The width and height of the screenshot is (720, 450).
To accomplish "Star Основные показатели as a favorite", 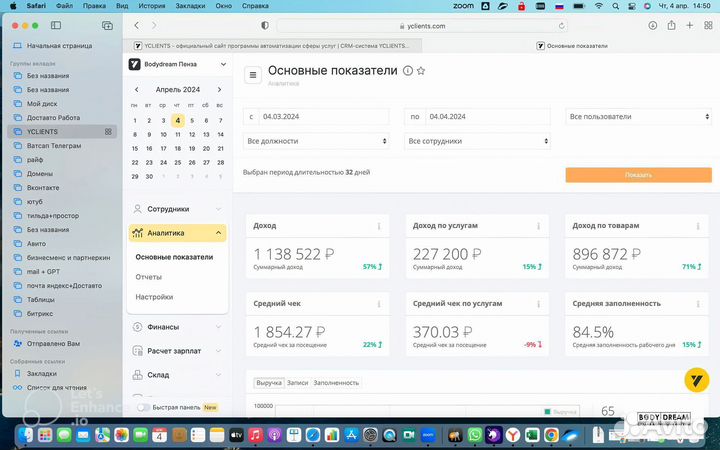I will pos(421,71).
